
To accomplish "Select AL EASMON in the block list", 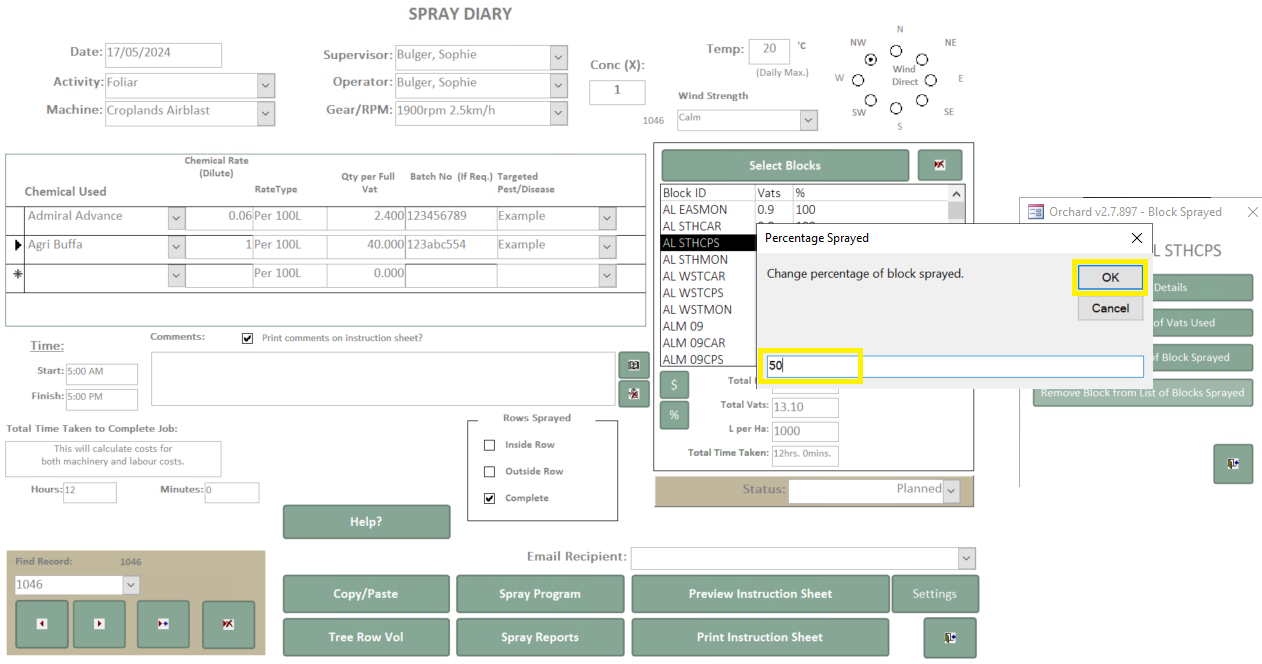I will point(805,210).
